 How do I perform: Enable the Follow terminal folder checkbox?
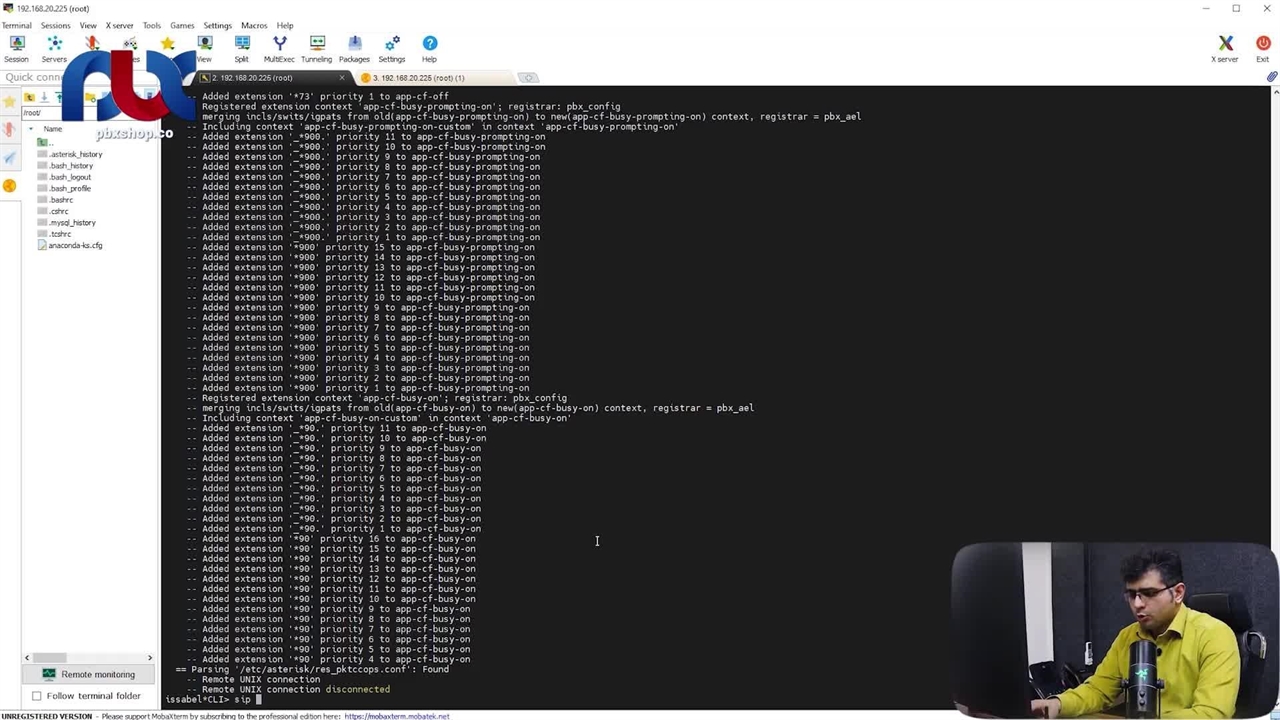coord(37,696)
